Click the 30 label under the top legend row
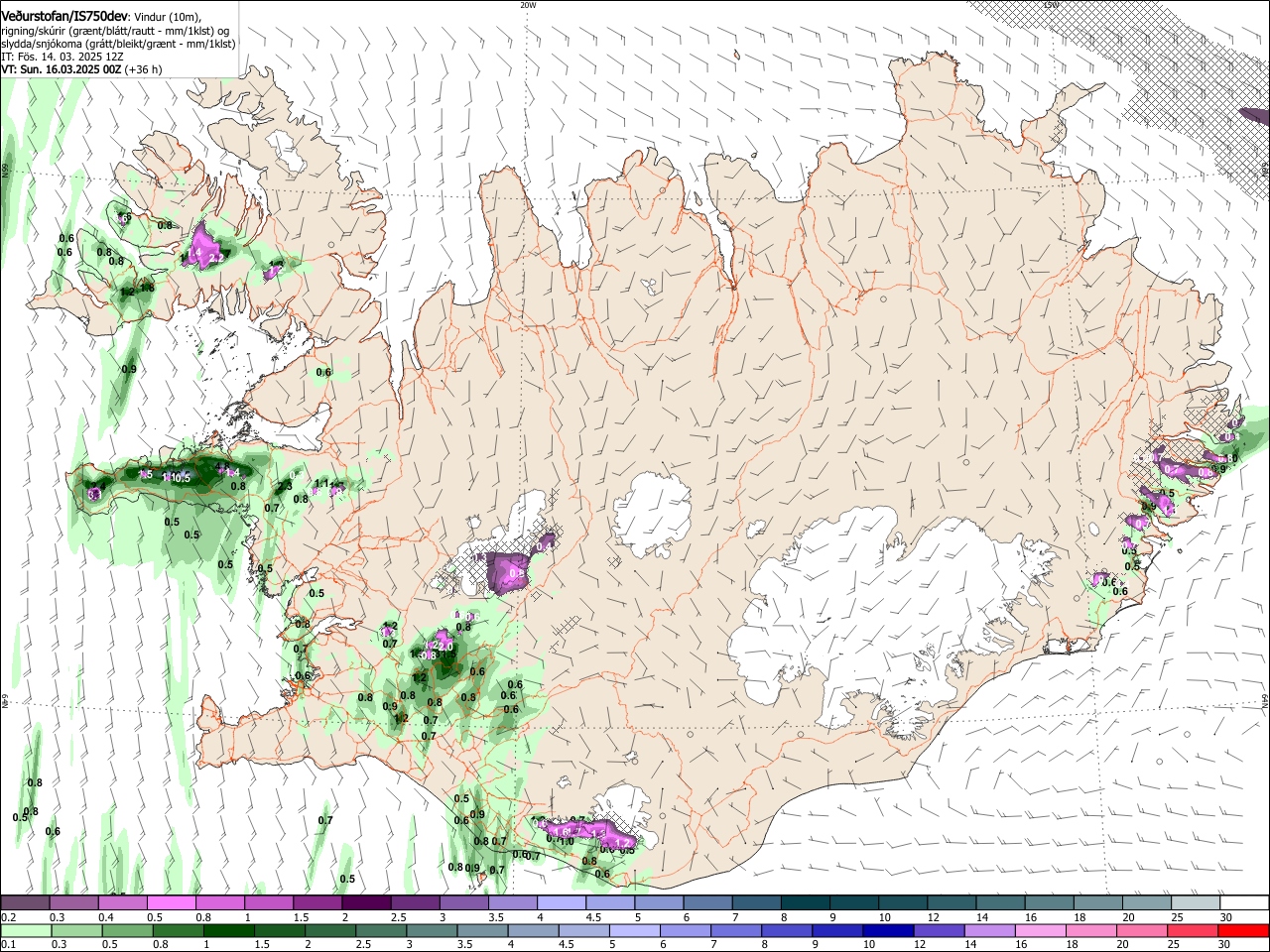 (x=1226, y=917)
